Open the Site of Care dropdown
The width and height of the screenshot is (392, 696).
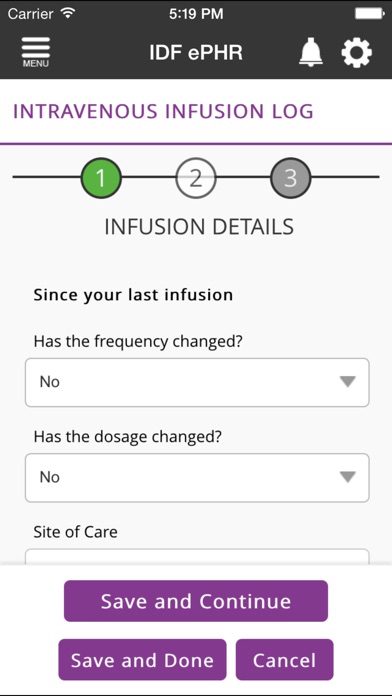point(197,557)
